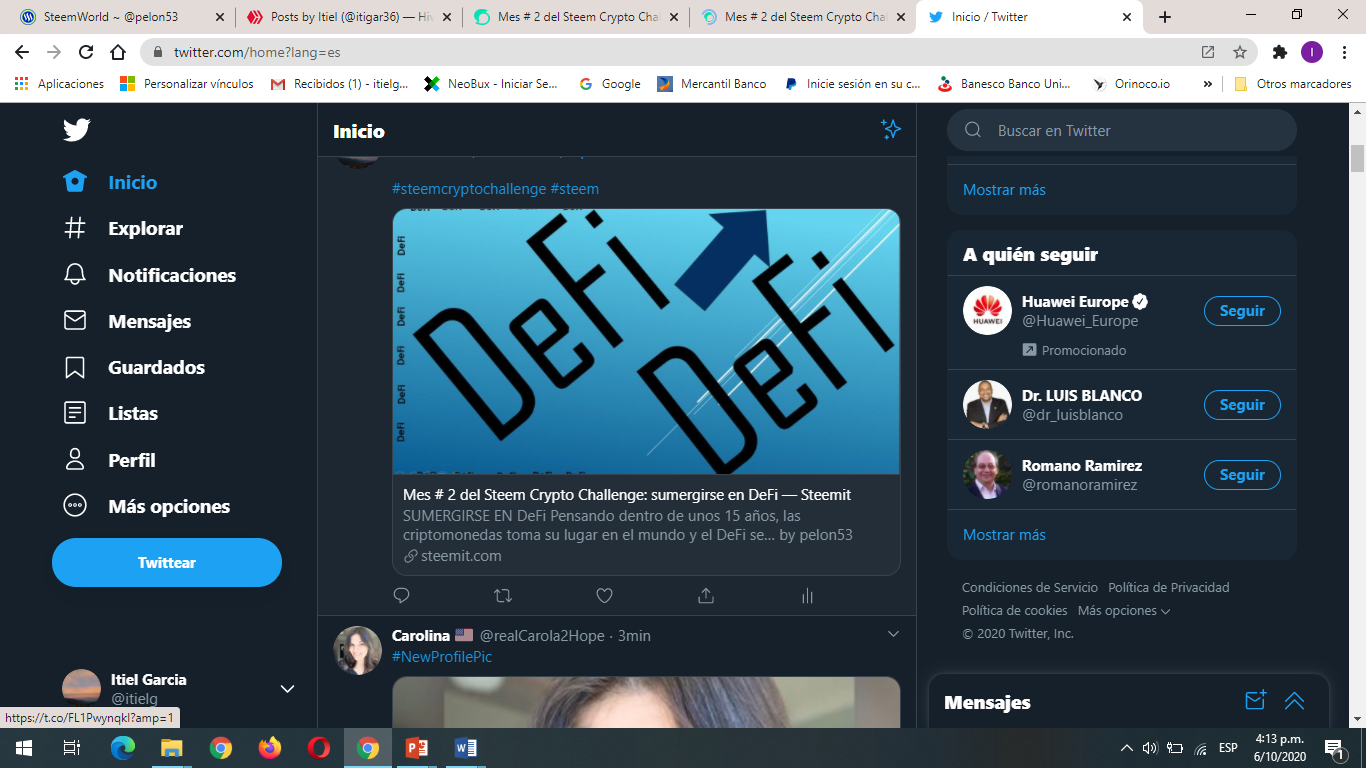Click the page vertical scrollbar thumb

(x=1357, y=158)
